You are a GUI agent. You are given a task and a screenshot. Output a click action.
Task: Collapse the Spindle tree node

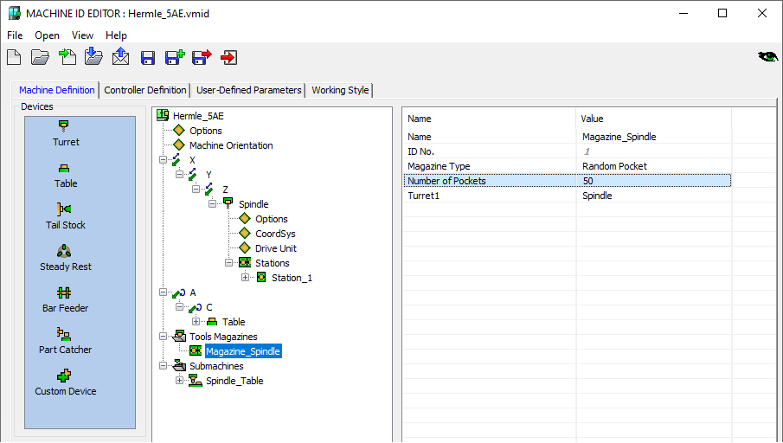click(x=212, y=204)
